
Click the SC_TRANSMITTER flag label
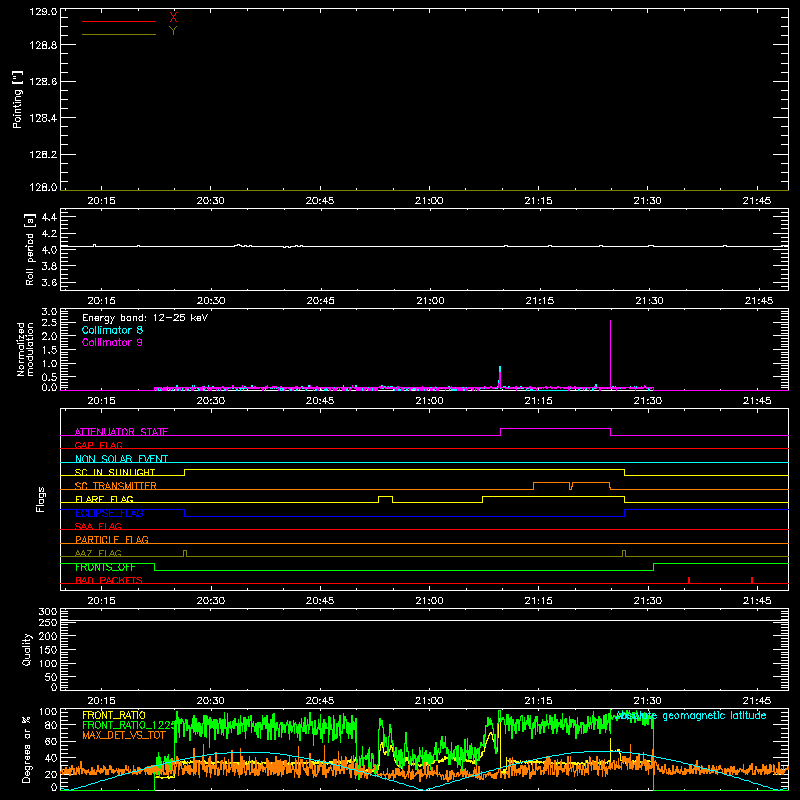pyautogui.click(x=116, y=486)
